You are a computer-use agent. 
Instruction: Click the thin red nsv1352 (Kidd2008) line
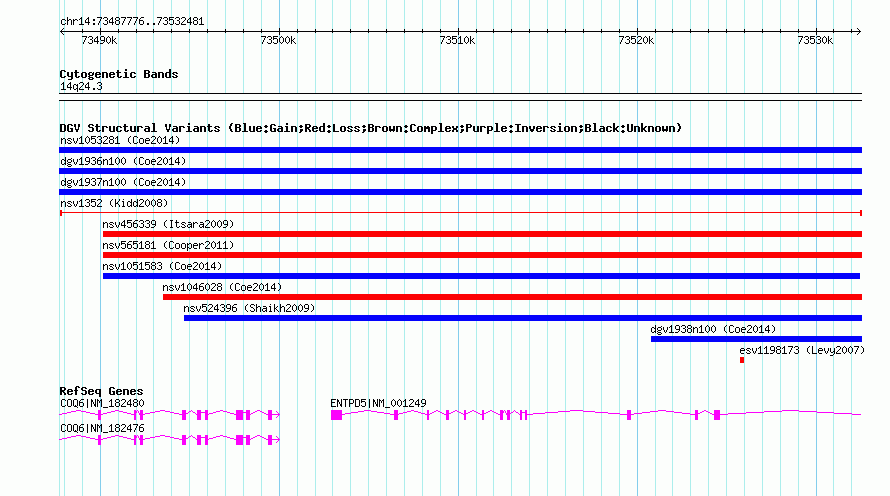(460, 213)
